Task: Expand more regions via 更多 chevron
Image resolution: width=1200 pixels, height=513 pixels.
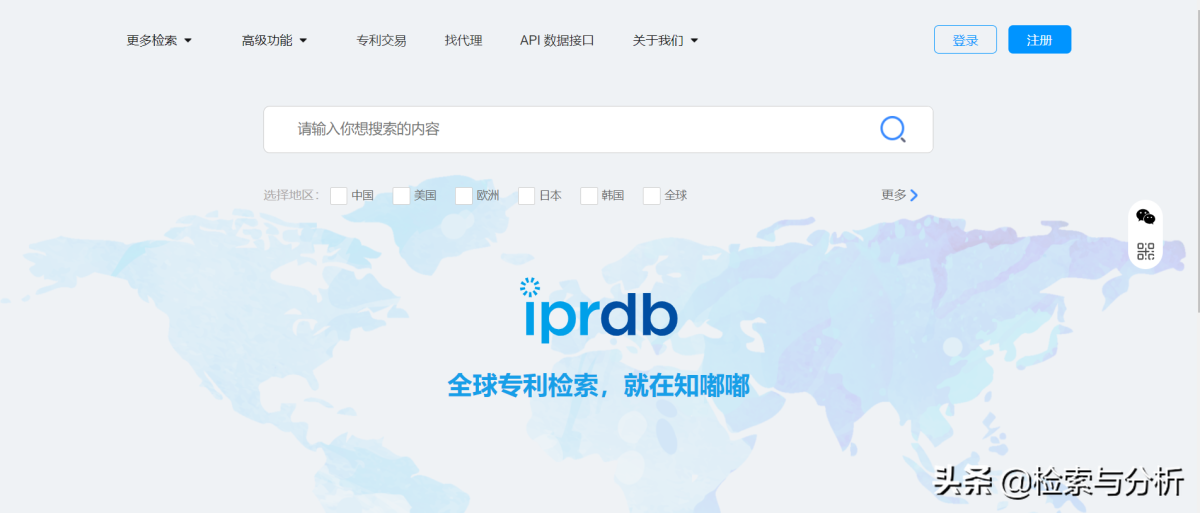Action: point(900,195)
